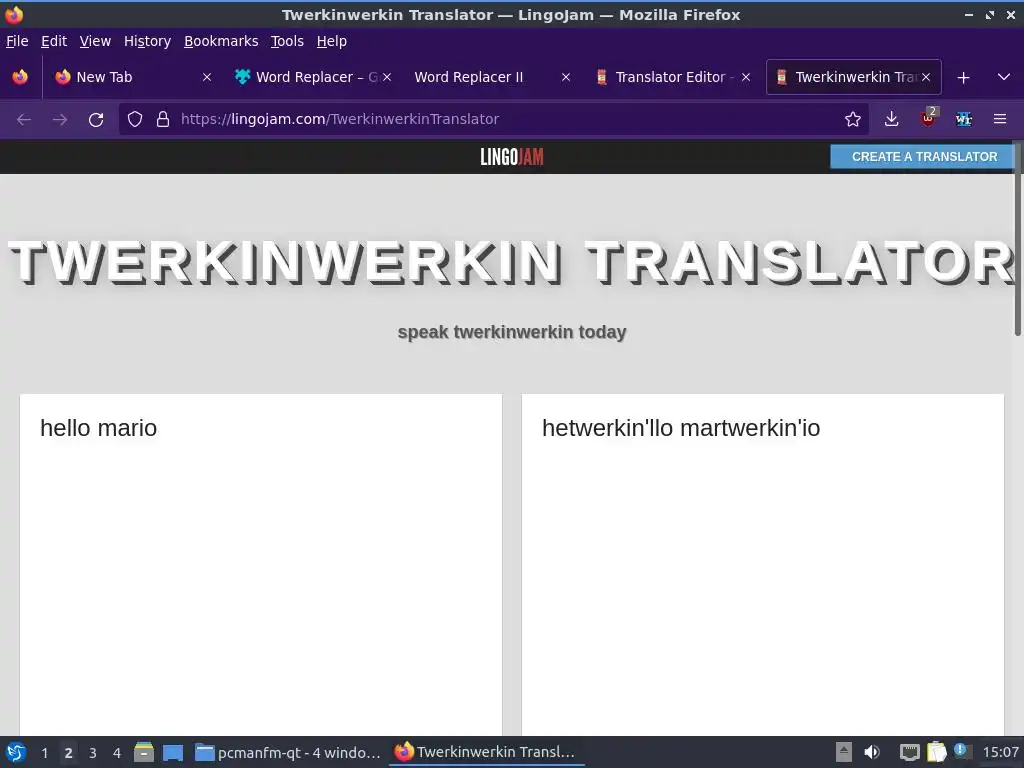
Task: Open Firefox View pinned icon
Action: pos(20,77)
